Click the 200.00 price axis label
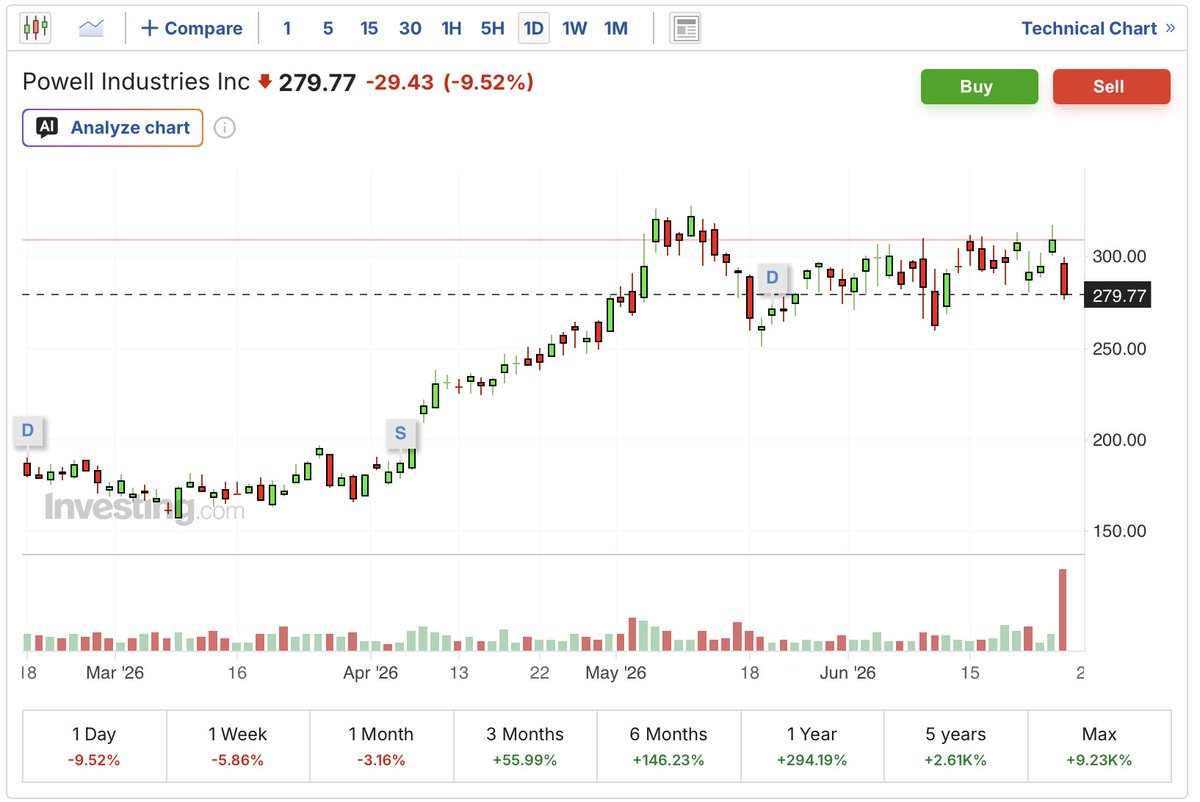This screenshot has height=802, width=1200. coord(1120,440)
